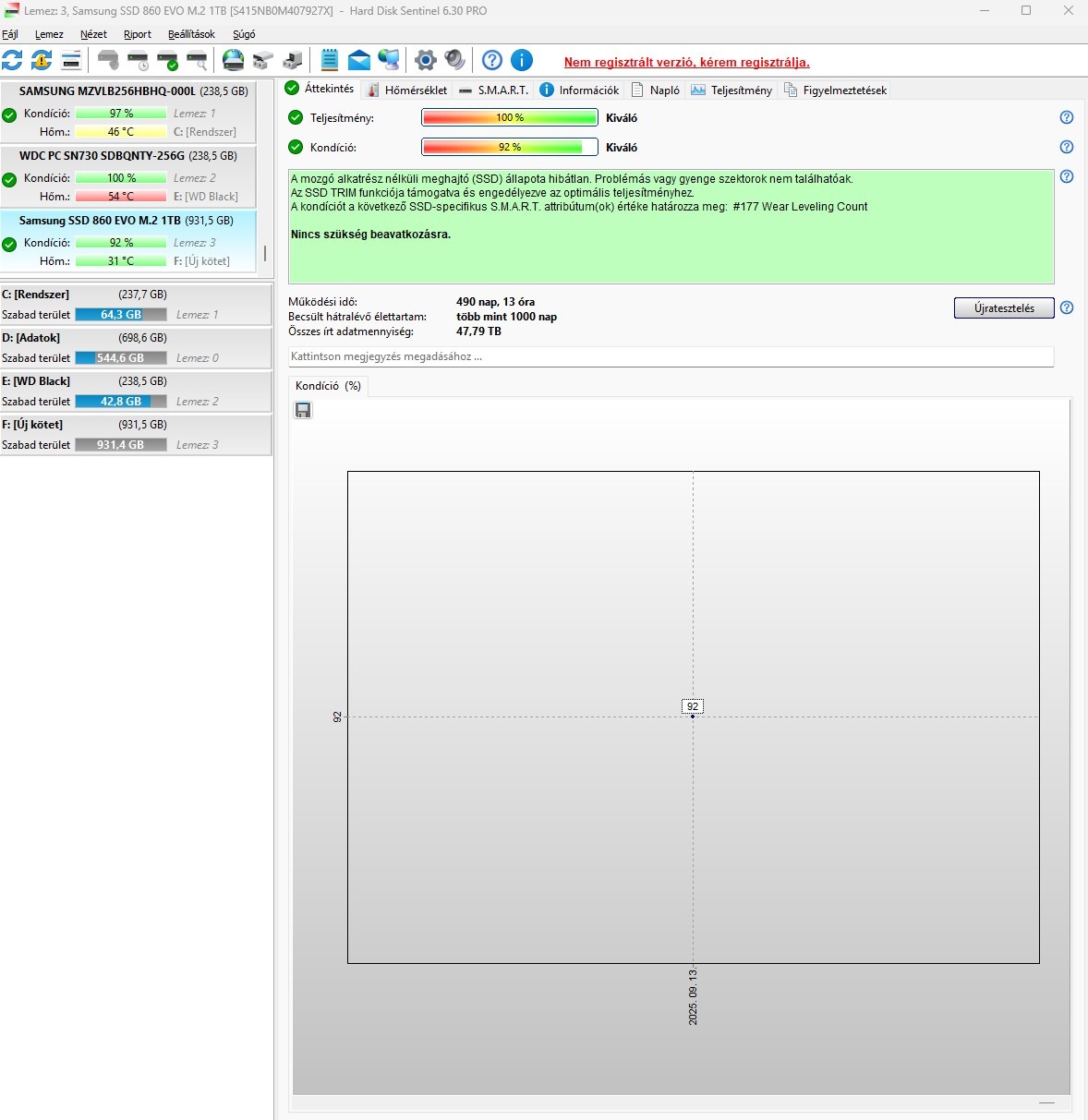Image resolution: width=1088 pixels, height=1120 pixels.
Task: Select the Kondíció (%) graph tab
Action: point(328,386)
